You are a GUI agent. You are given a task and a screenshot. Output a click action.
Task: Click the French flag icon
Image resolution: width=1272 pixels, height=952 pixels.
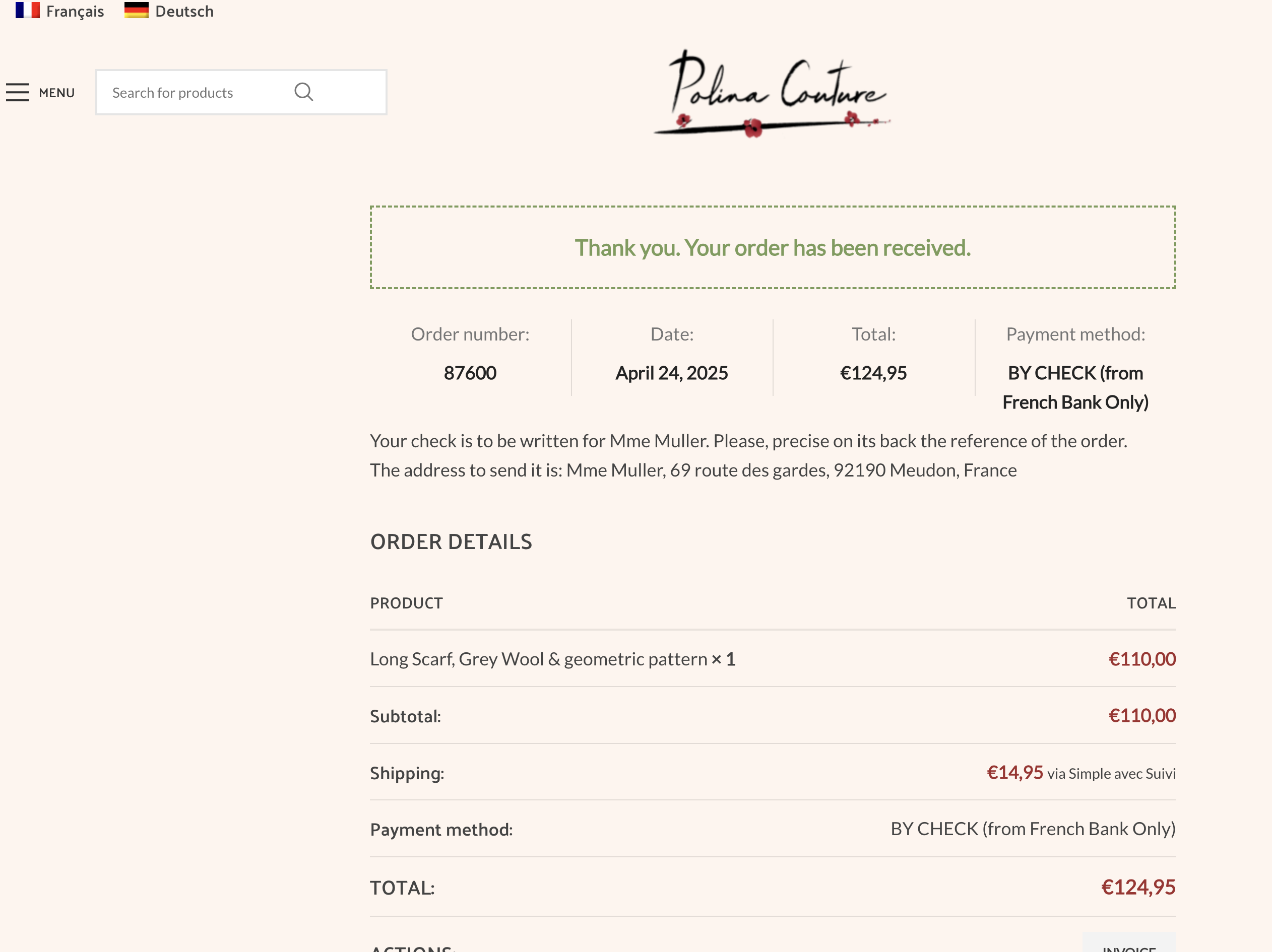coord(27,11)
